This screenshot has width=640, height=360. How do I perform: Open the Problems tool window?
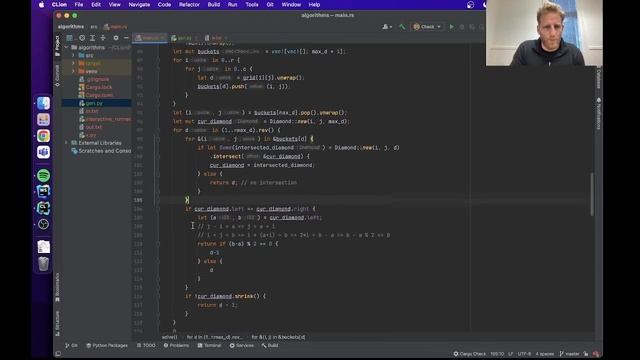point(176,345)
